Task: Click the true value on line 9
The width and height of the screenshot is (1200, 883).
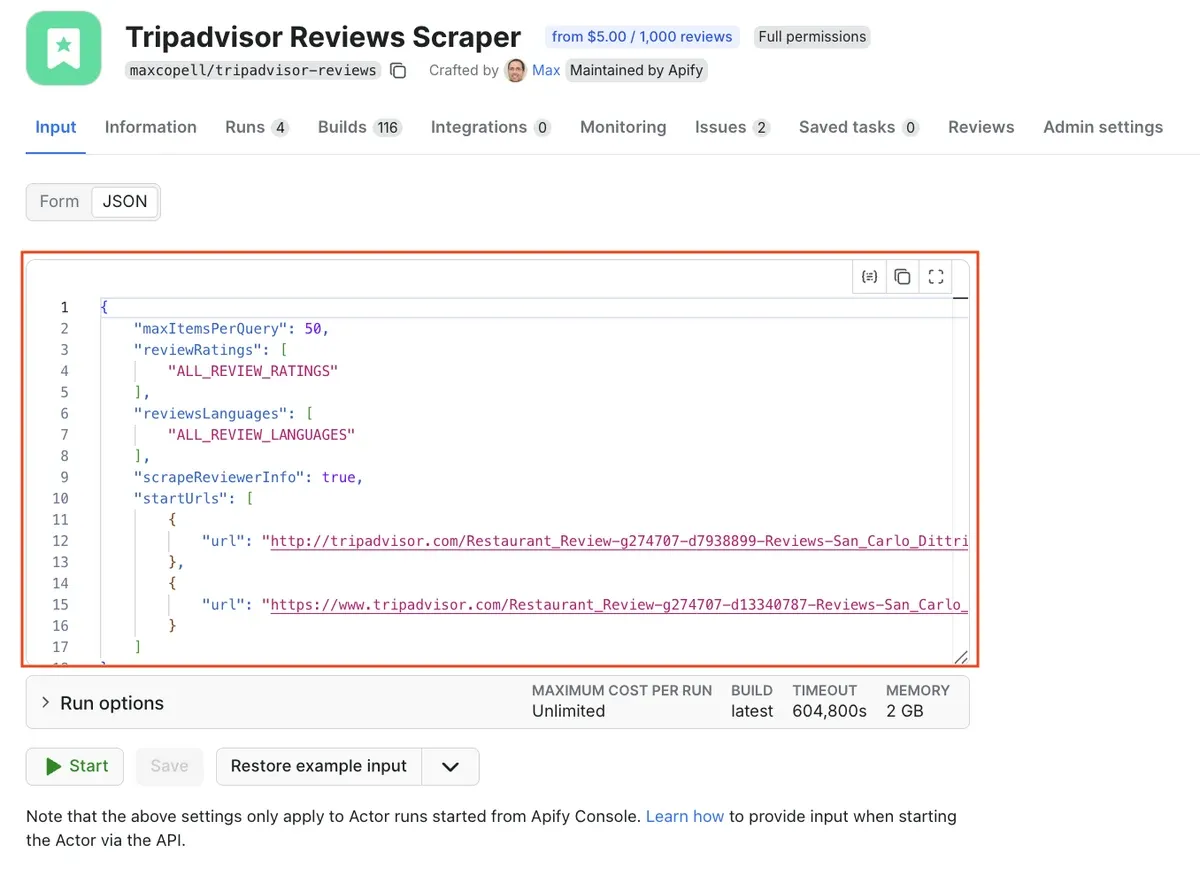Action: [x=338, y=477]
